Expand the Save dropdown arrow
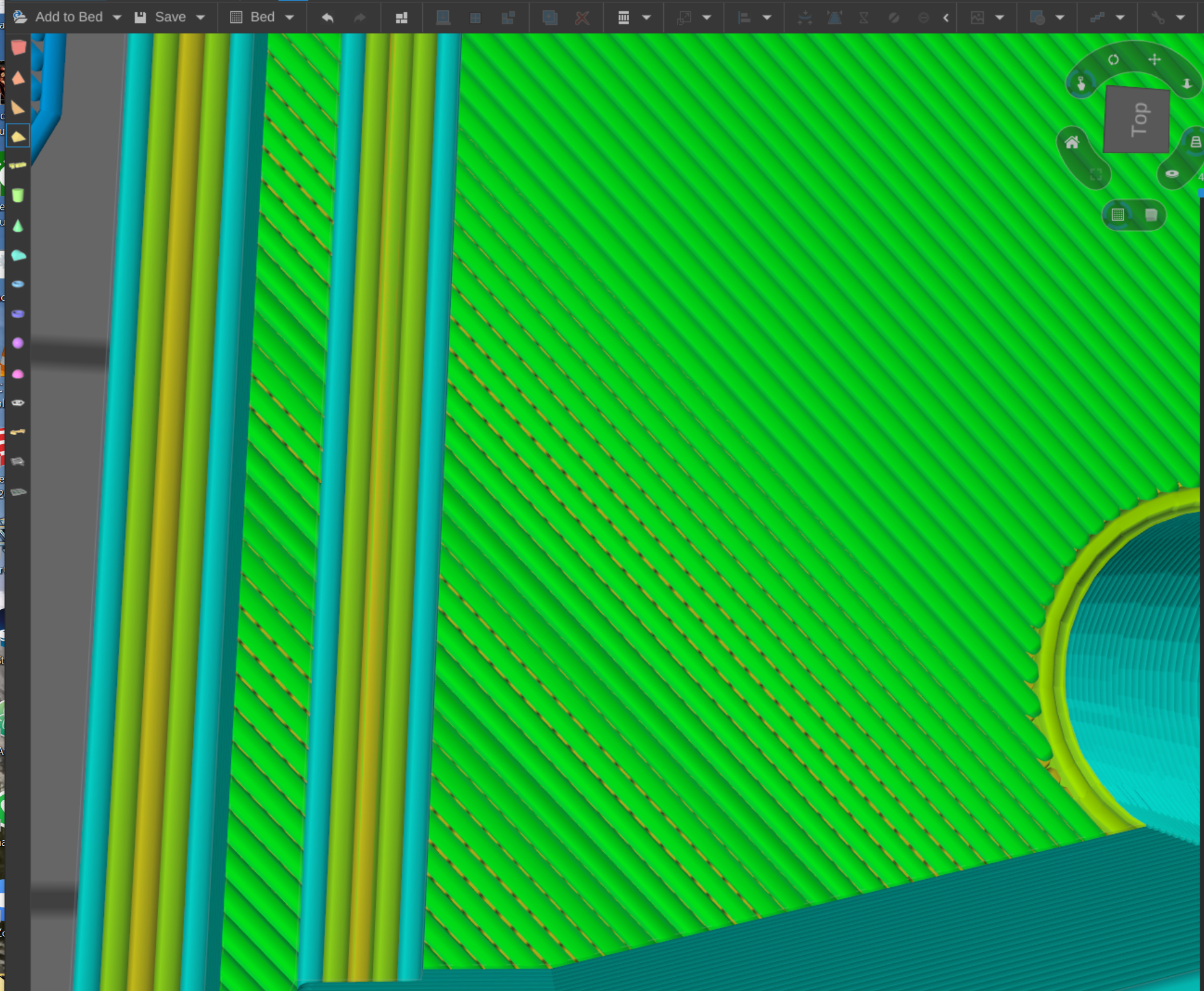 click(200, 17)
